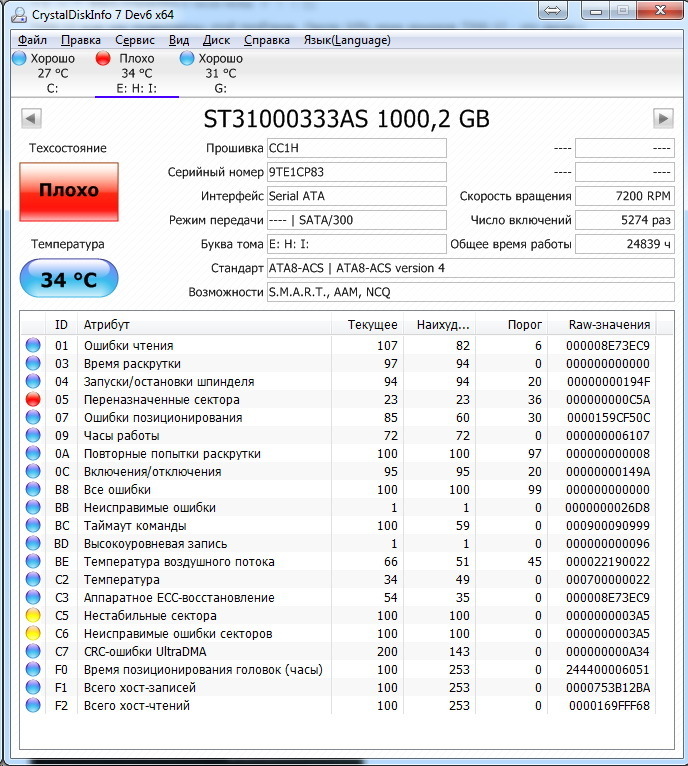Viewport: 688px width, 766px height.
Task: Select the Нестабильные сектора row
Action: (x=338, y=616)
